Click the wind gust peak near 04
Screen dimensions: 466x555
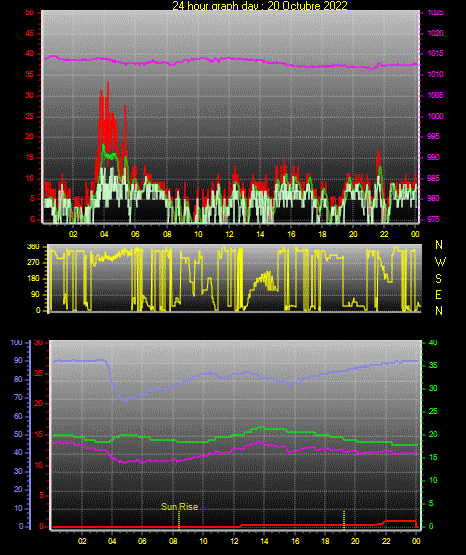click(x=108, y=84)
